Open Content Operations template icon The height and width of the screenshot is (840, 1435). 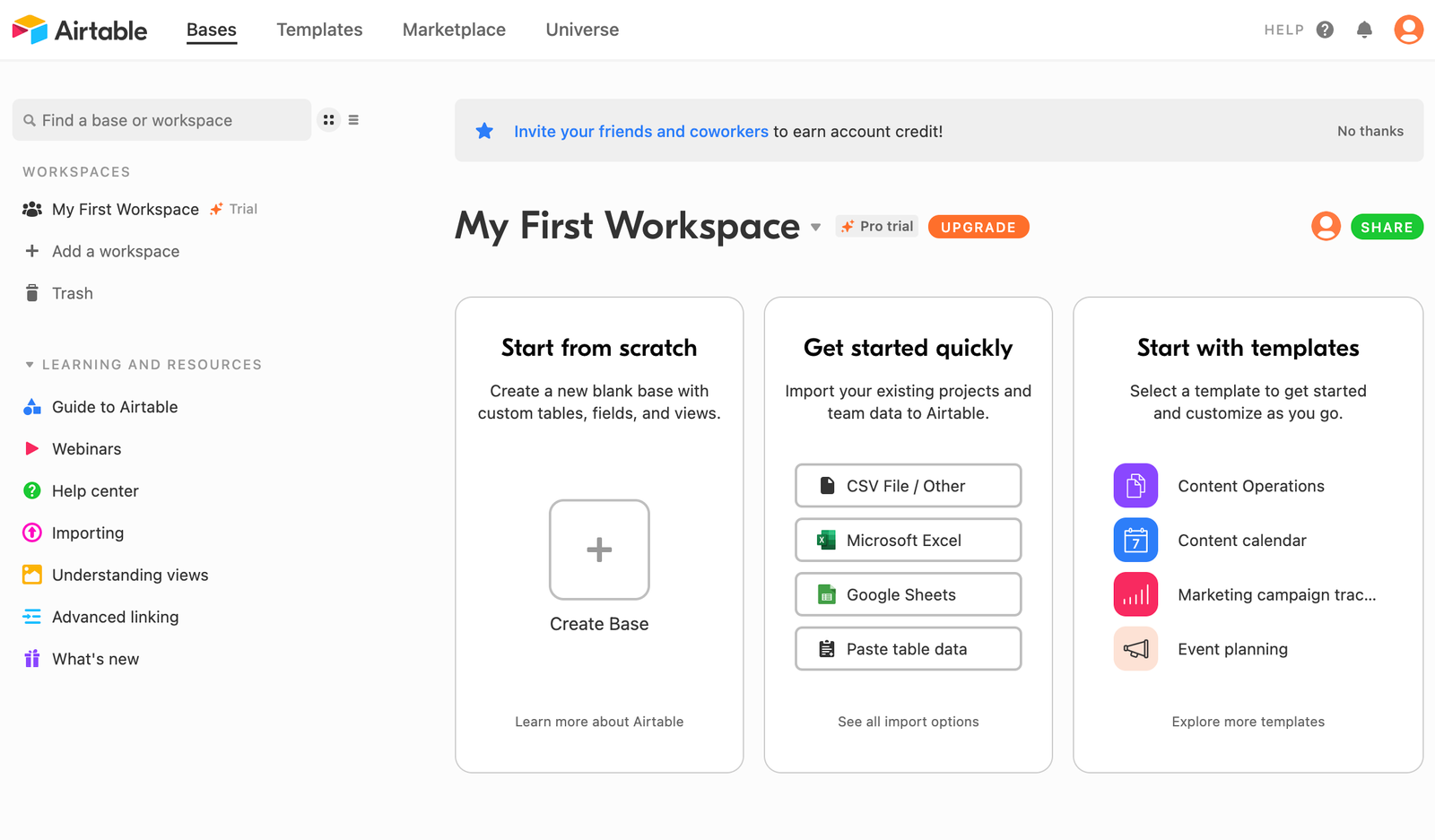[1135, 486]
